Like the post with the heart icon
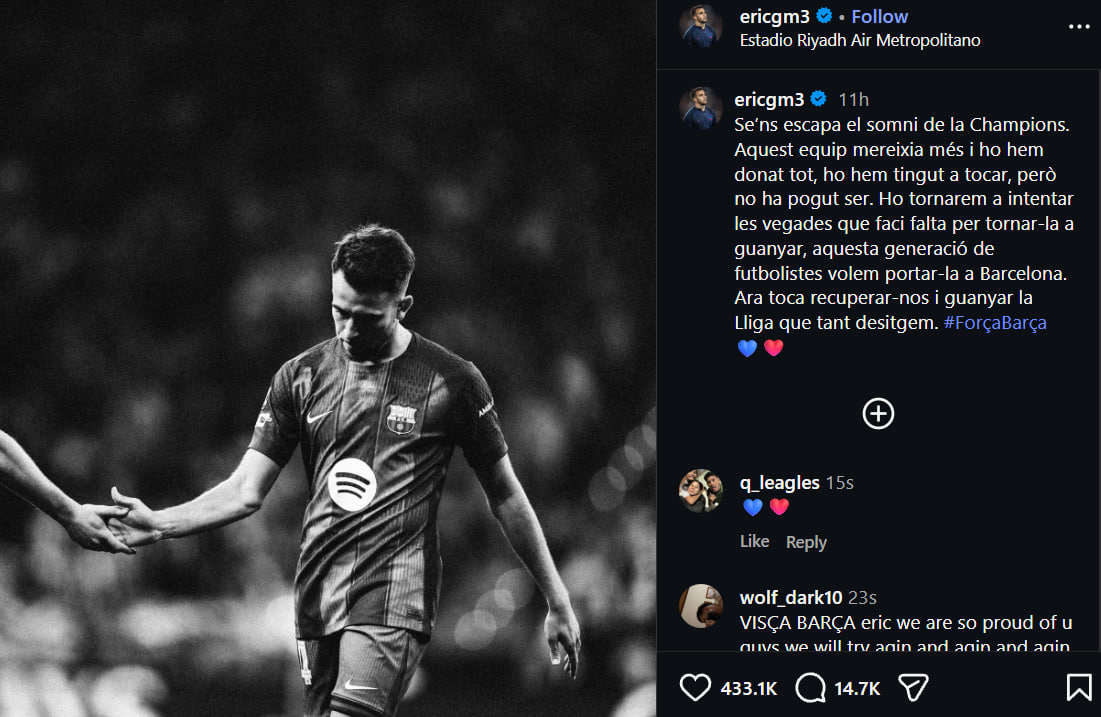1101x717 pixels. pyautogui.click(x=695, y=688)
